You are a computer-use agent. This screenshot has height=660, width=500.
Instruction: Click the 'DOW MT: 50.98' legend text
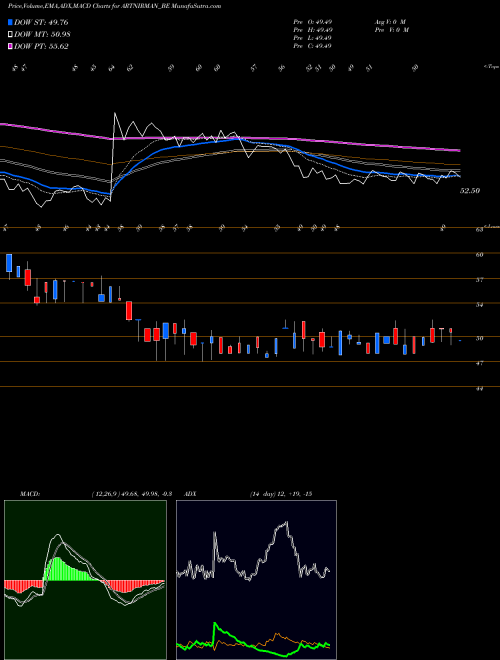[x=41, y=35]
